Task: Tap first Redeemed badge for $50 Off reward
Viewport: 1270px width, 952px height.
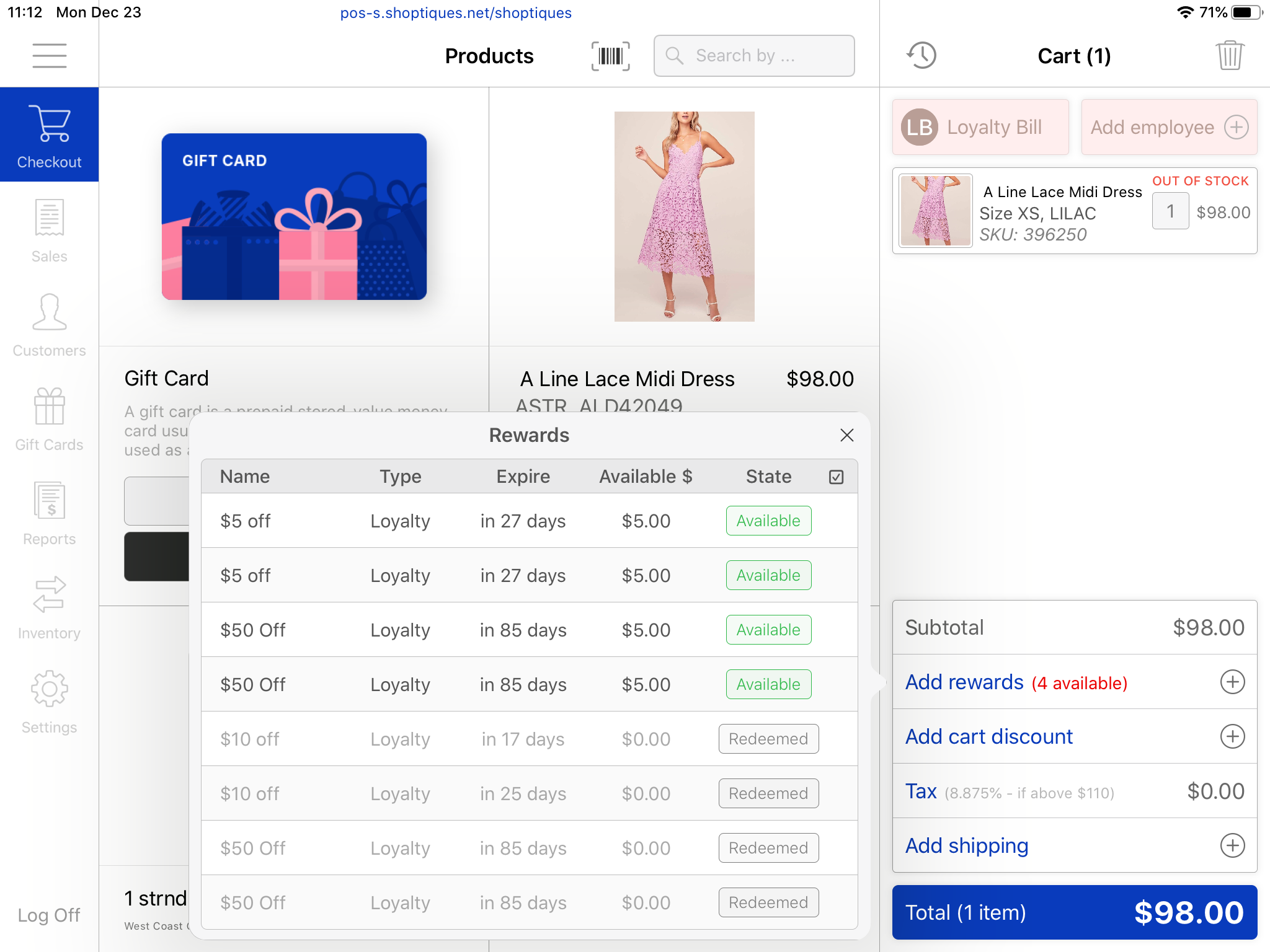Action: point(768,848)
